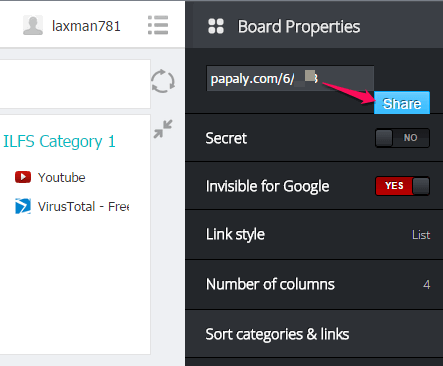Screen dimensions: 443x366
Task: Change the Number of columns value 4
Action: point(426,285)
